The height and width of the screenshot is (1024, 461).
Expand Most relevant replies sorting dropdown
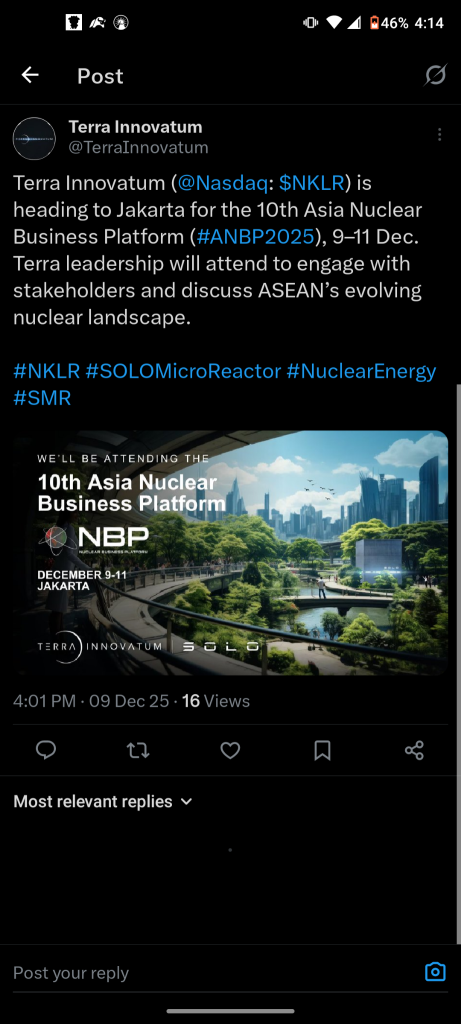click(x=103, y=801)
